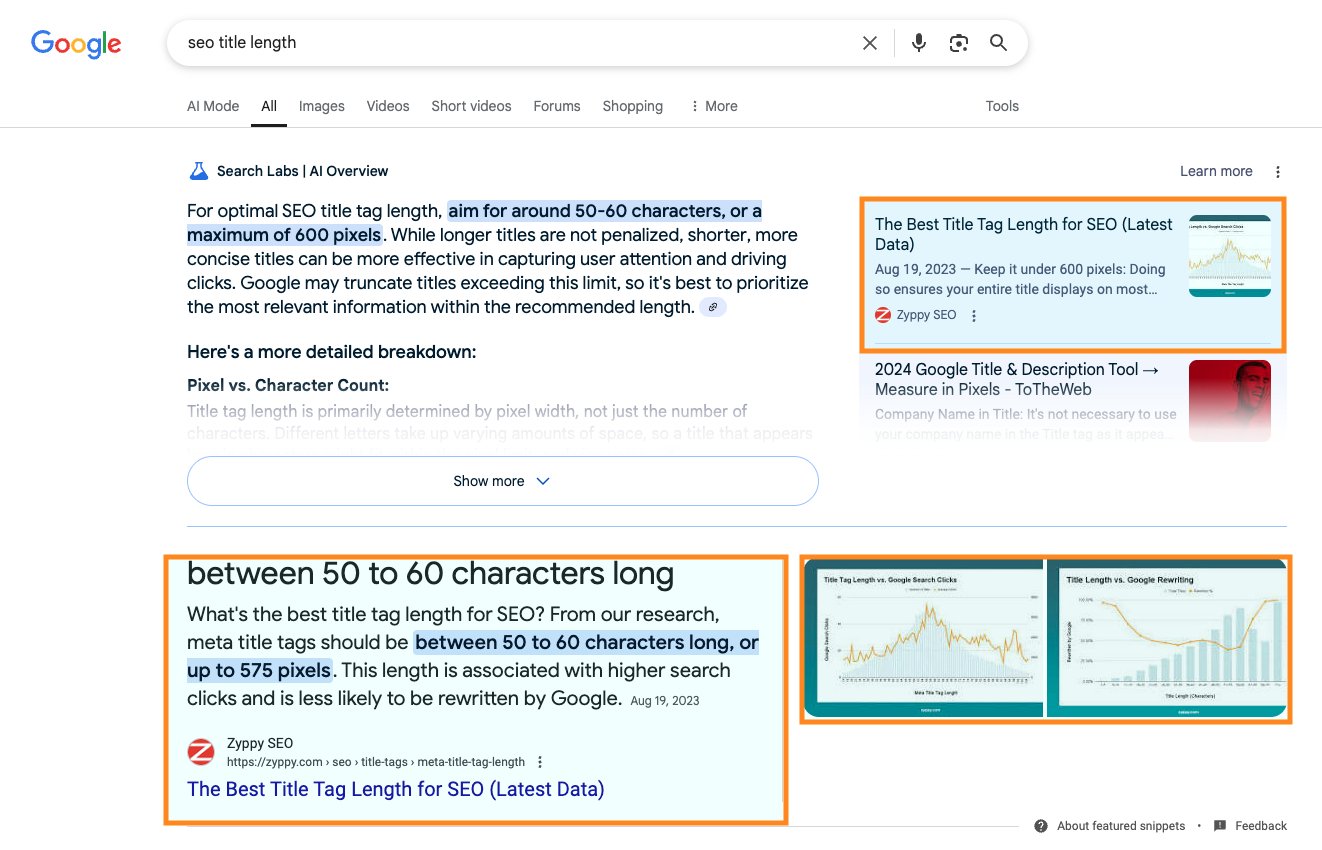Open Search Labs flask icon

(198, 171)
